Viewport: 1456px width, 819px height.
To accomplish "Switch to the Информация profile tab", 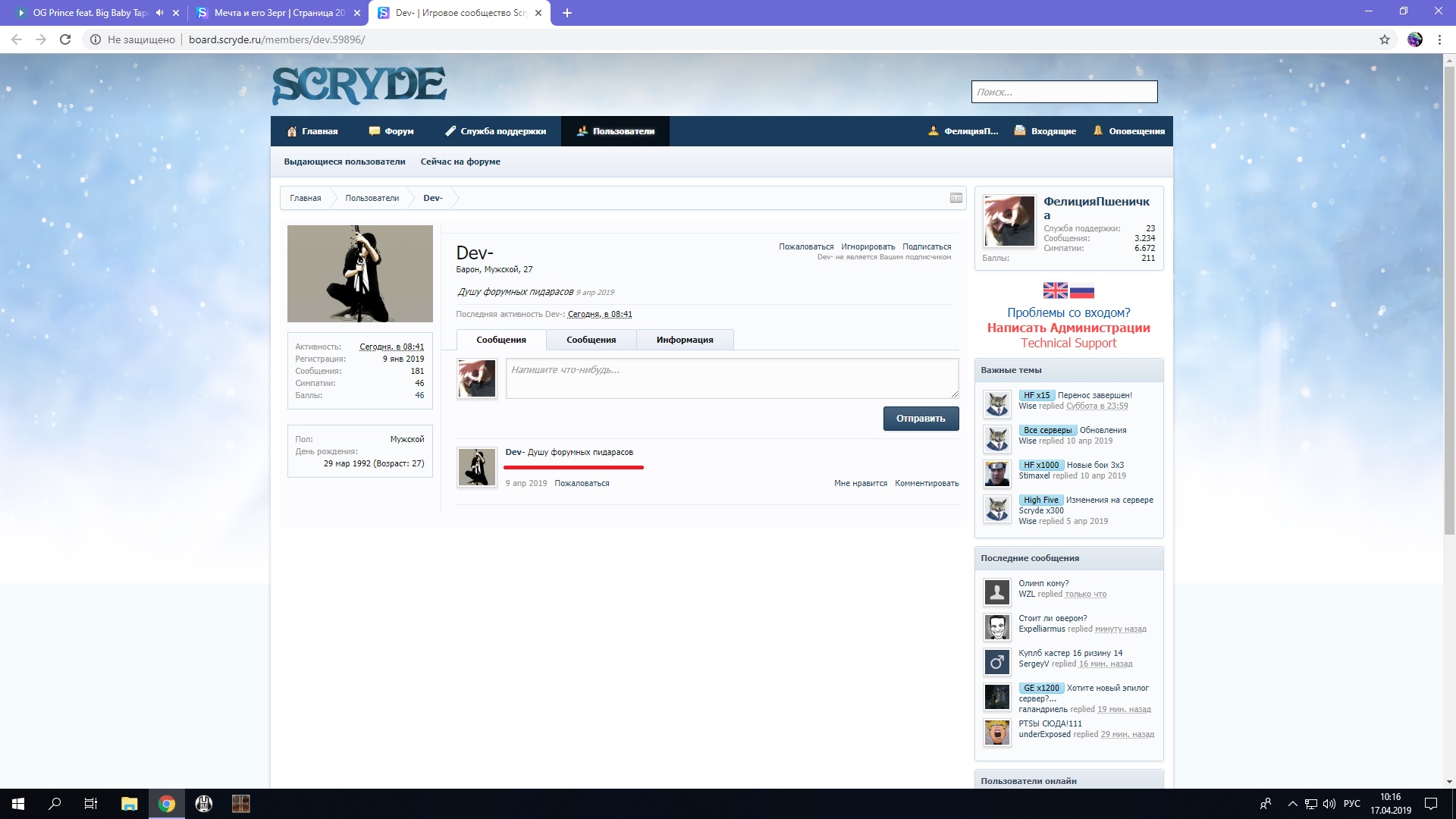I will coord(685,340).
